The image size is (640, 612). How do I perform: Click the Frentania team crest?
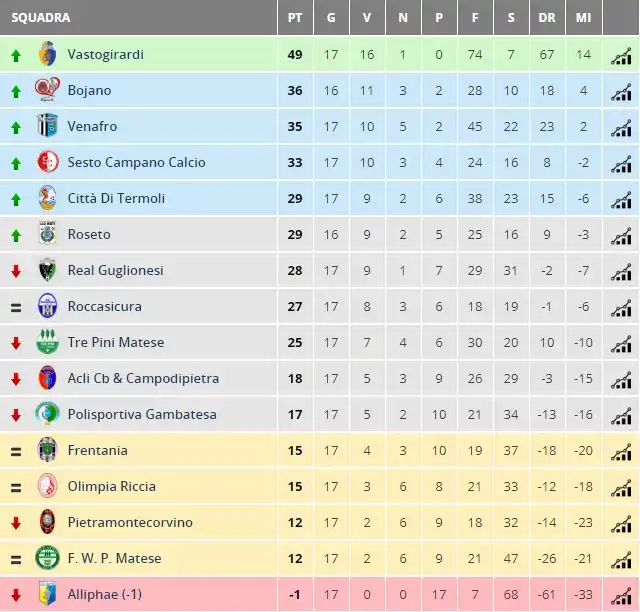coord(47,450)
